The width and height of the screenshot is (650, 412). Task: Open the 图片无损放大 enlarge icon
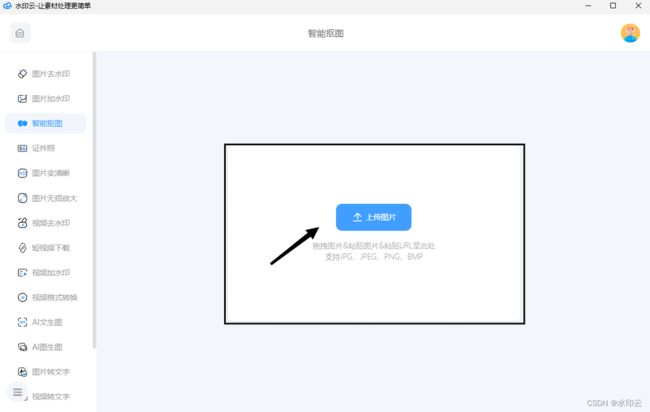[22, 198]
